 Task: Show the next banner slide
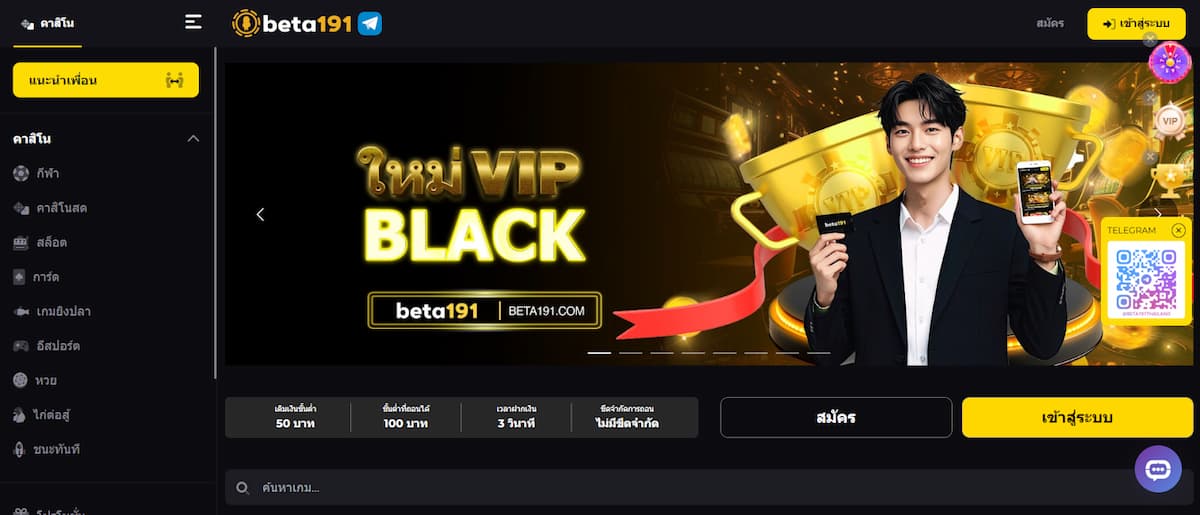tap(1158, 214)
